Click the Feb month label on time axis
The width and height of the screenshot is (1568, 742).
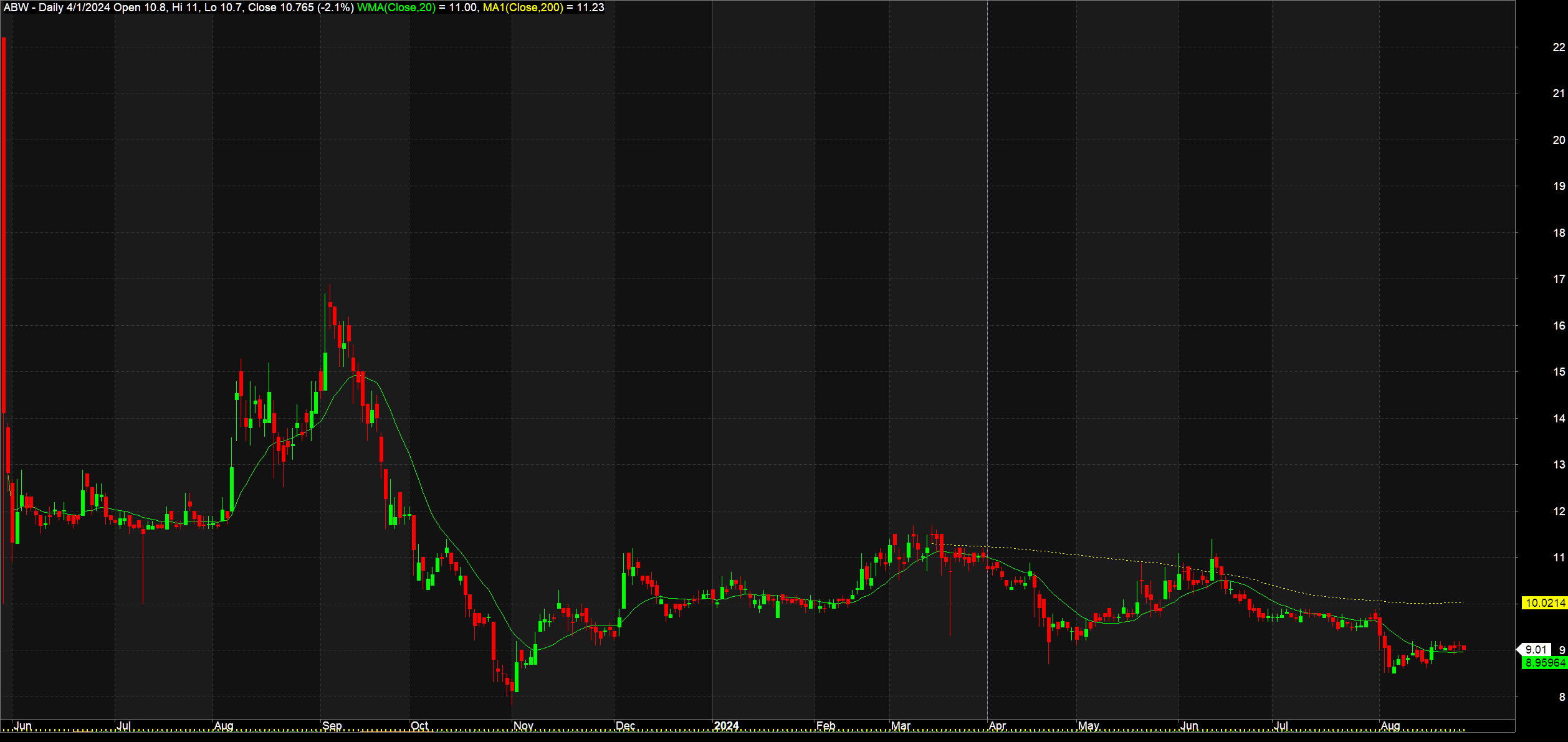click(x=826, y=726)
